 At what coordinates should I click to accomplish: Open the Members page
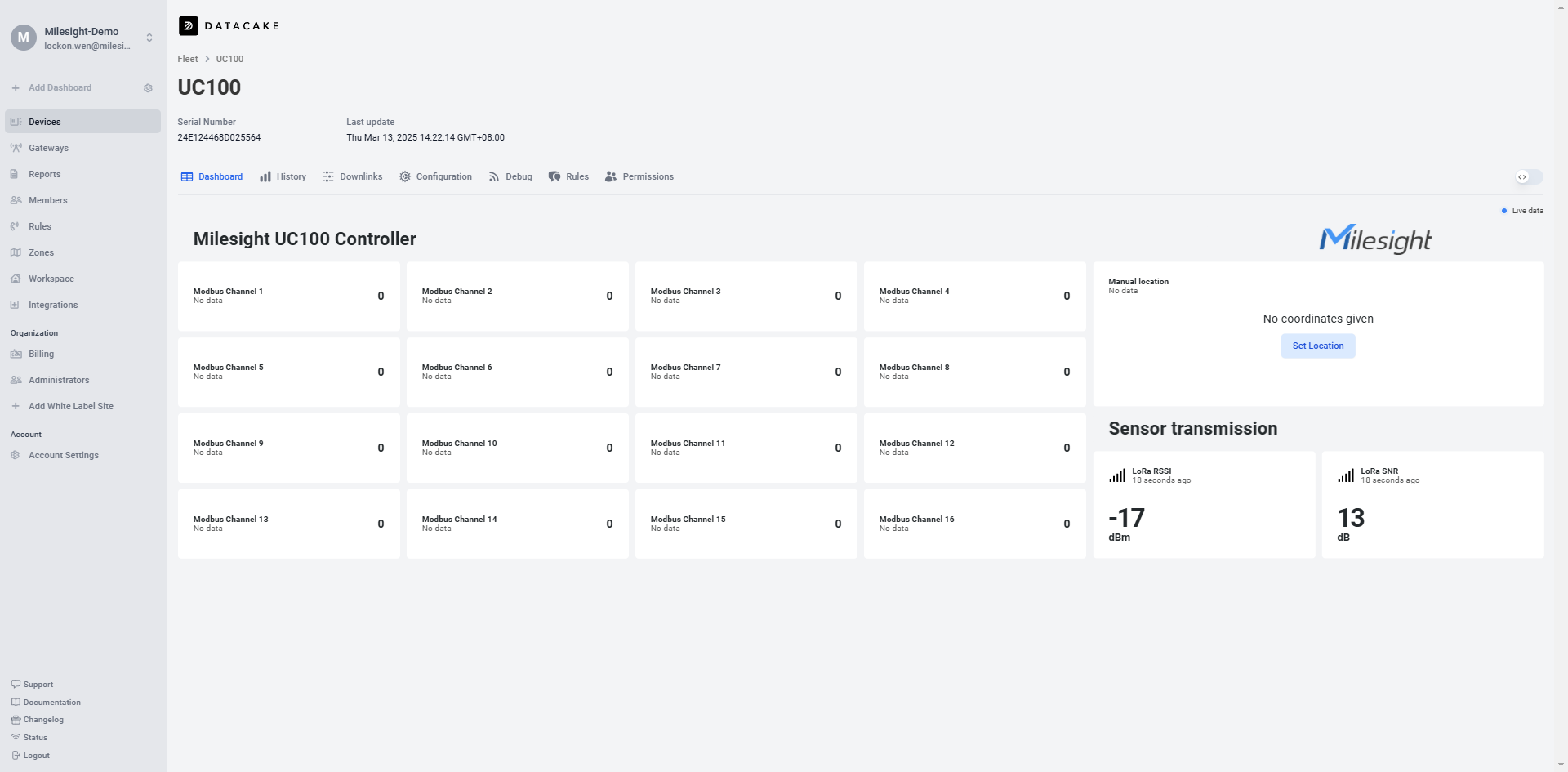[x=82, y=200]
